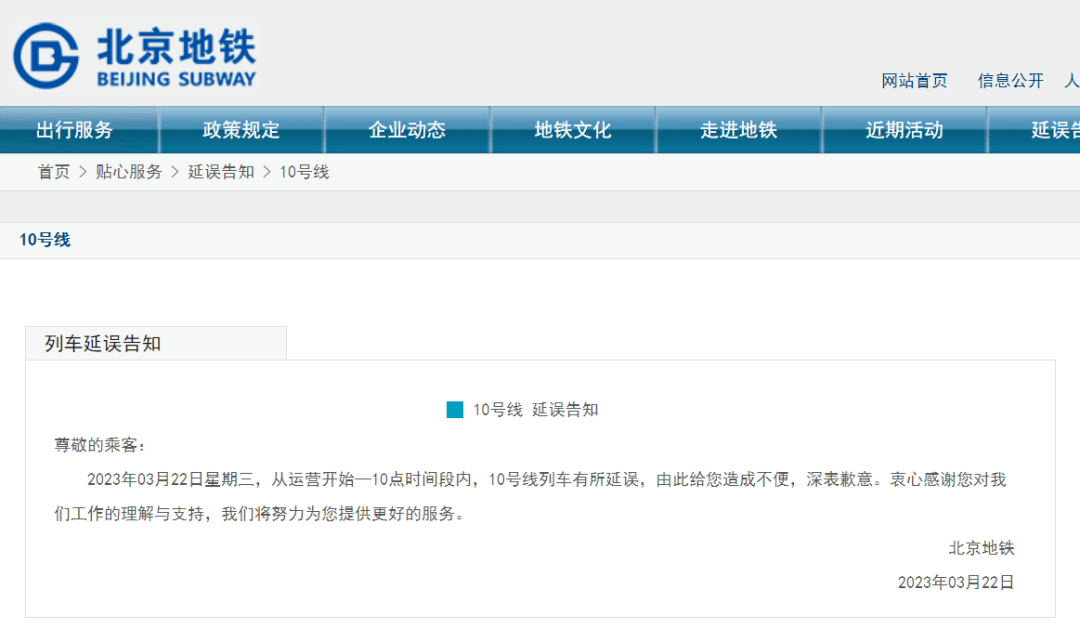This screenshot has height=629, width=1080.
Task: Click the 北京地铁 BEIJING SUBWAY title text
Action: tap(176, 57)
